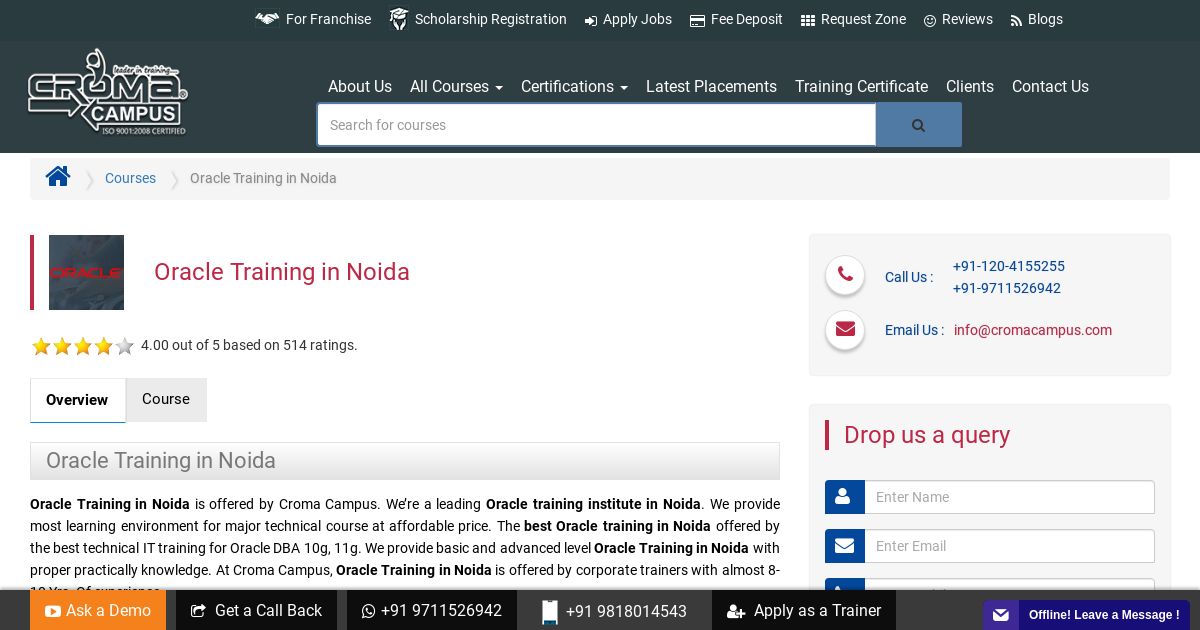This screenshot has width=1200, height=630.
Task: Switch to the Overview tab
Action: (77, 400)
